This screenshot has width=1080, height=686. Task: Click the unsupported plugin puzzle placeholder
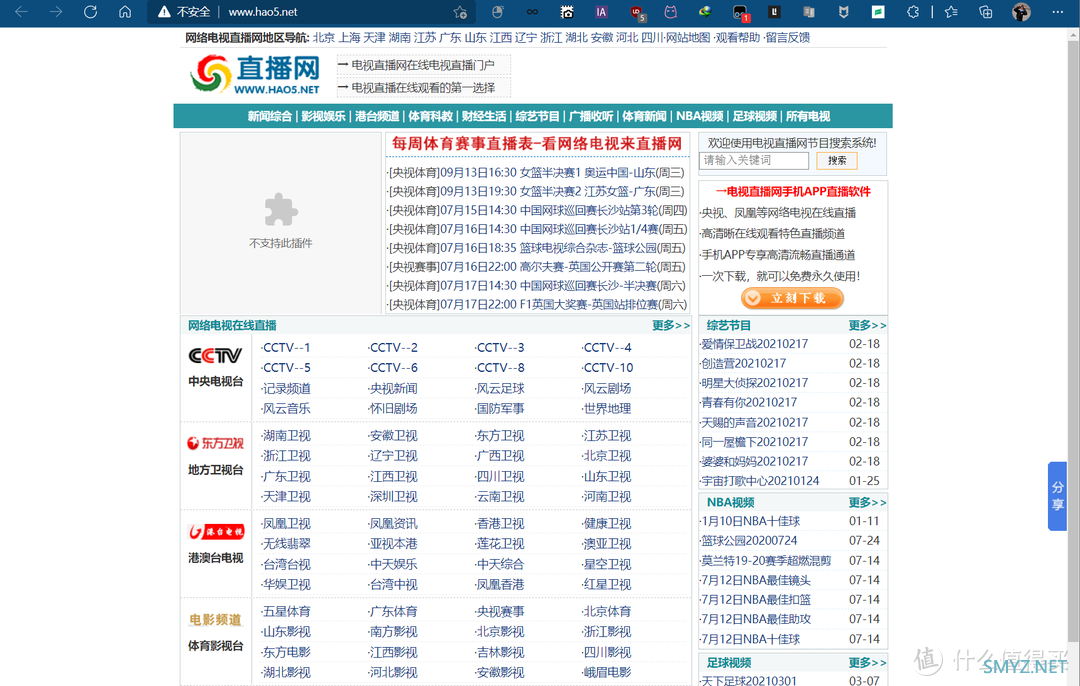[281, 210]
